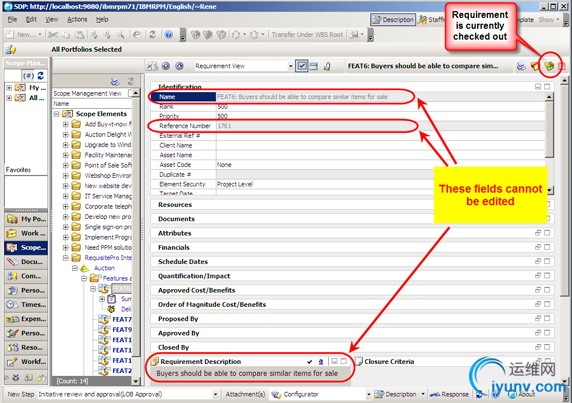Maximize the Financials section
This screenshot has height=403, width=572.
547,247
